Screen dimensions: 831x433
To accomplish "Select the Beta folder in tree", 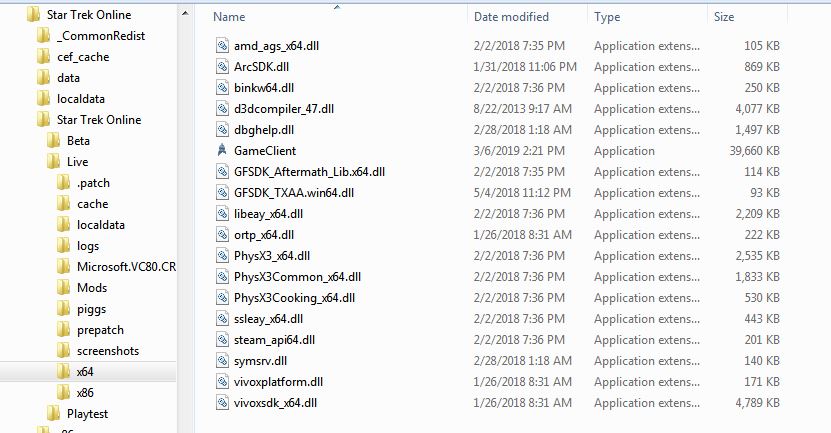I will point(78,140).
